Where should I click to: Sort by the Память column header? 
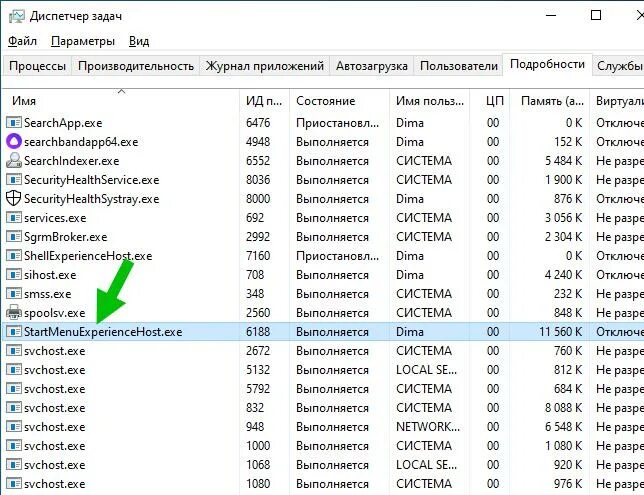click(550, 101)
